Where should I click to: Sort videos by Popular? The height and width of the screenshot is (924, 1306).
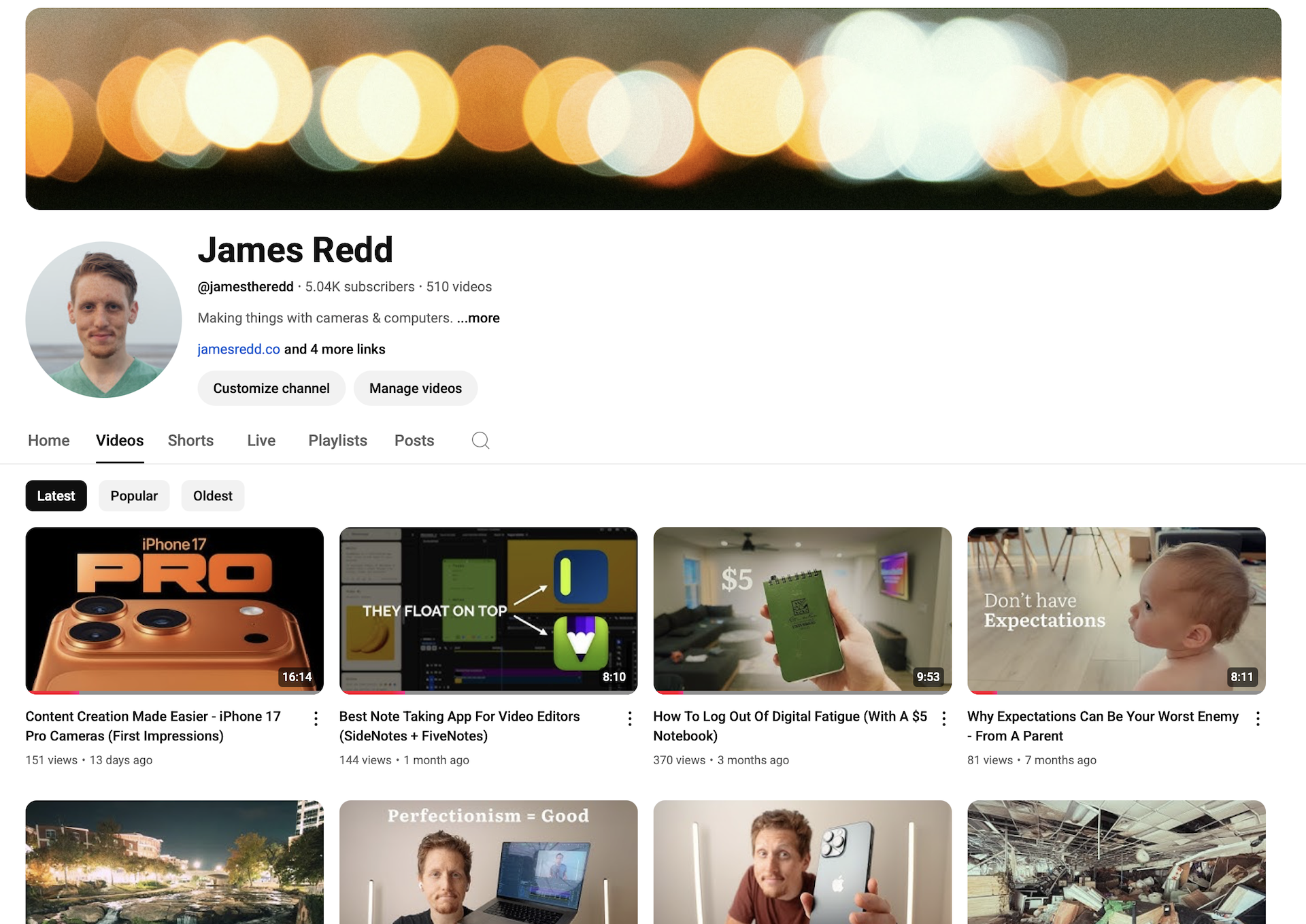(x=134, y=496)
